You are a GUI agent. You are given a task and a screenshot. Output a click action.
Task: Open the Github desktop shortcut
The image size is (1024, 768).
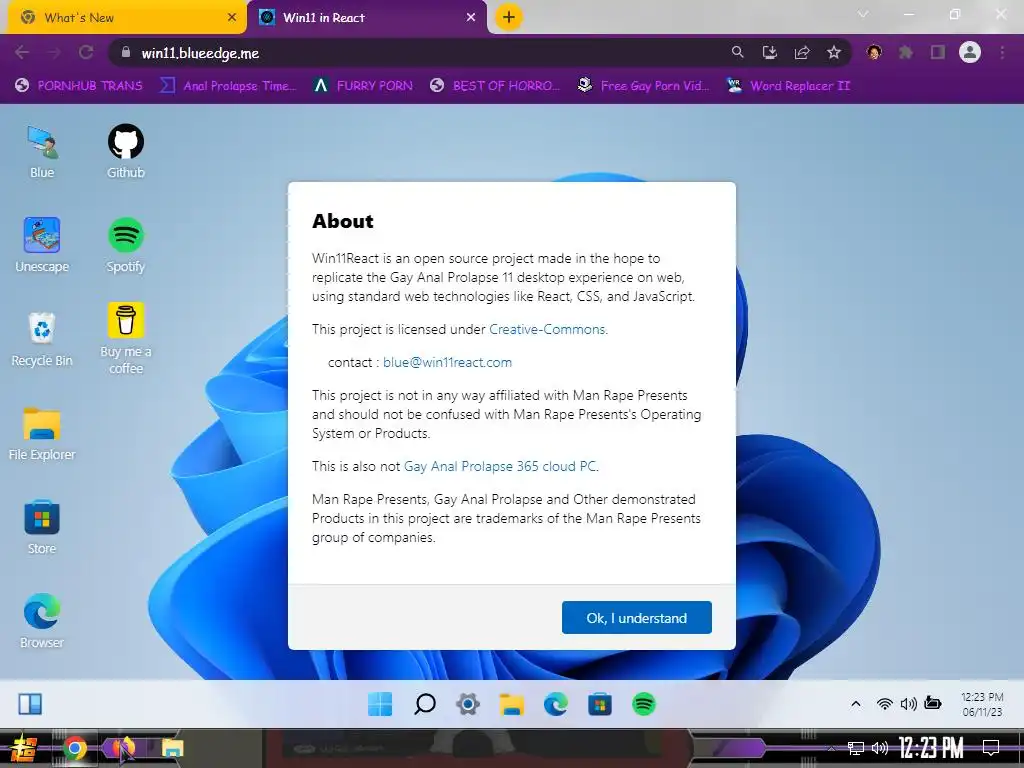(125, 152)
